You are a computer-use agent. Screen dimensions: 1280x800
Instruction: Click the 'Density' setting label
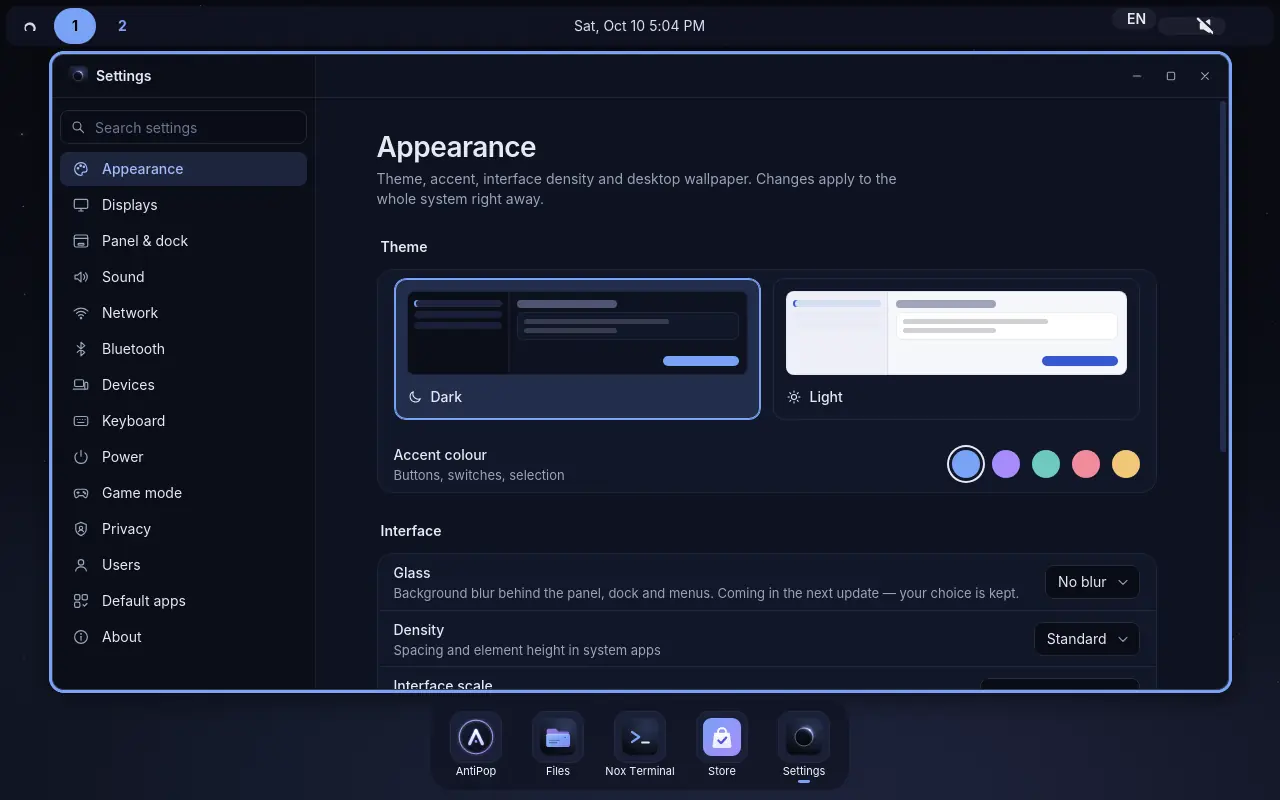point(419,630)
